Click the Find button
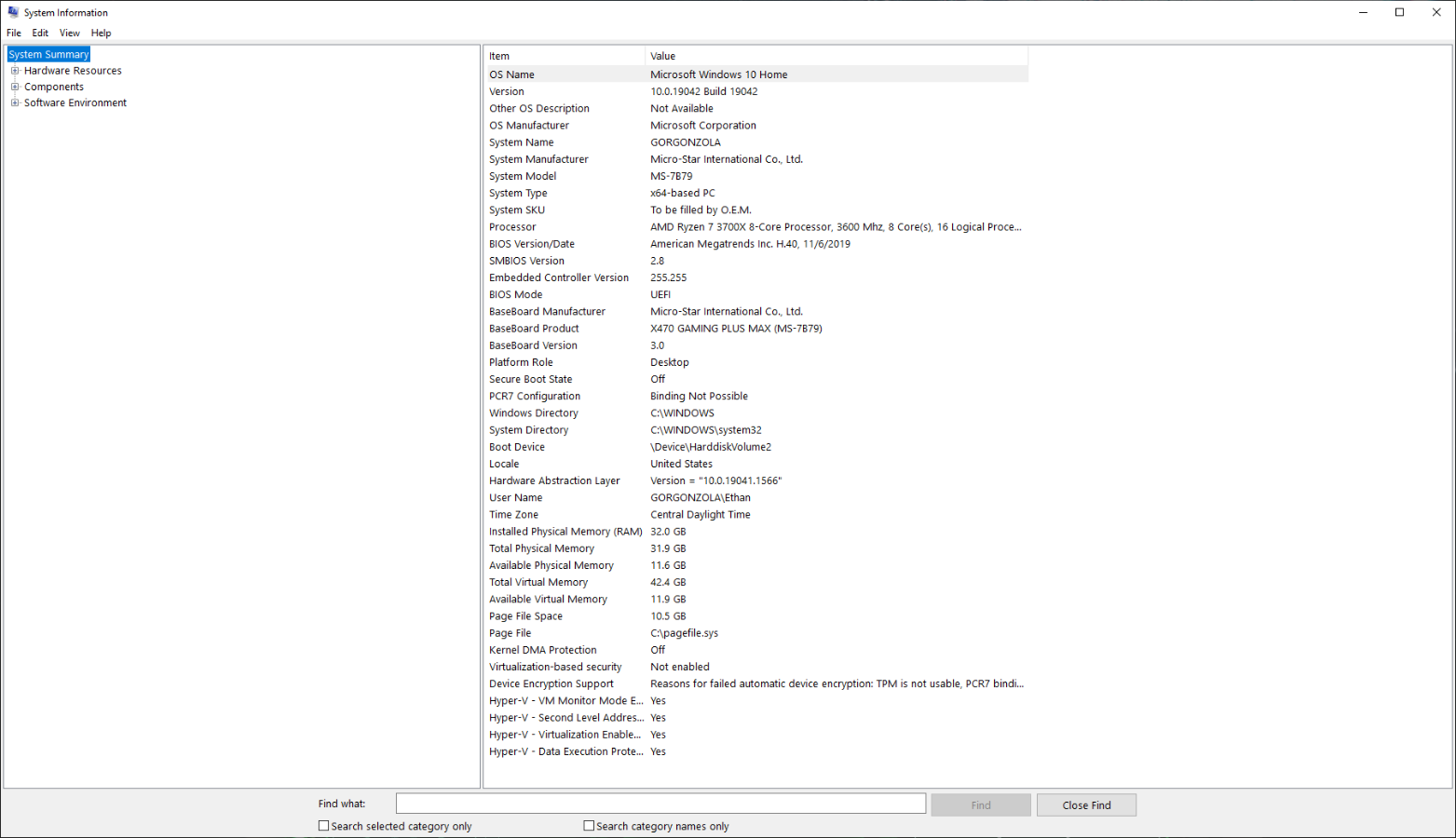The image size is (1456, 838). (x=981, y=804)
